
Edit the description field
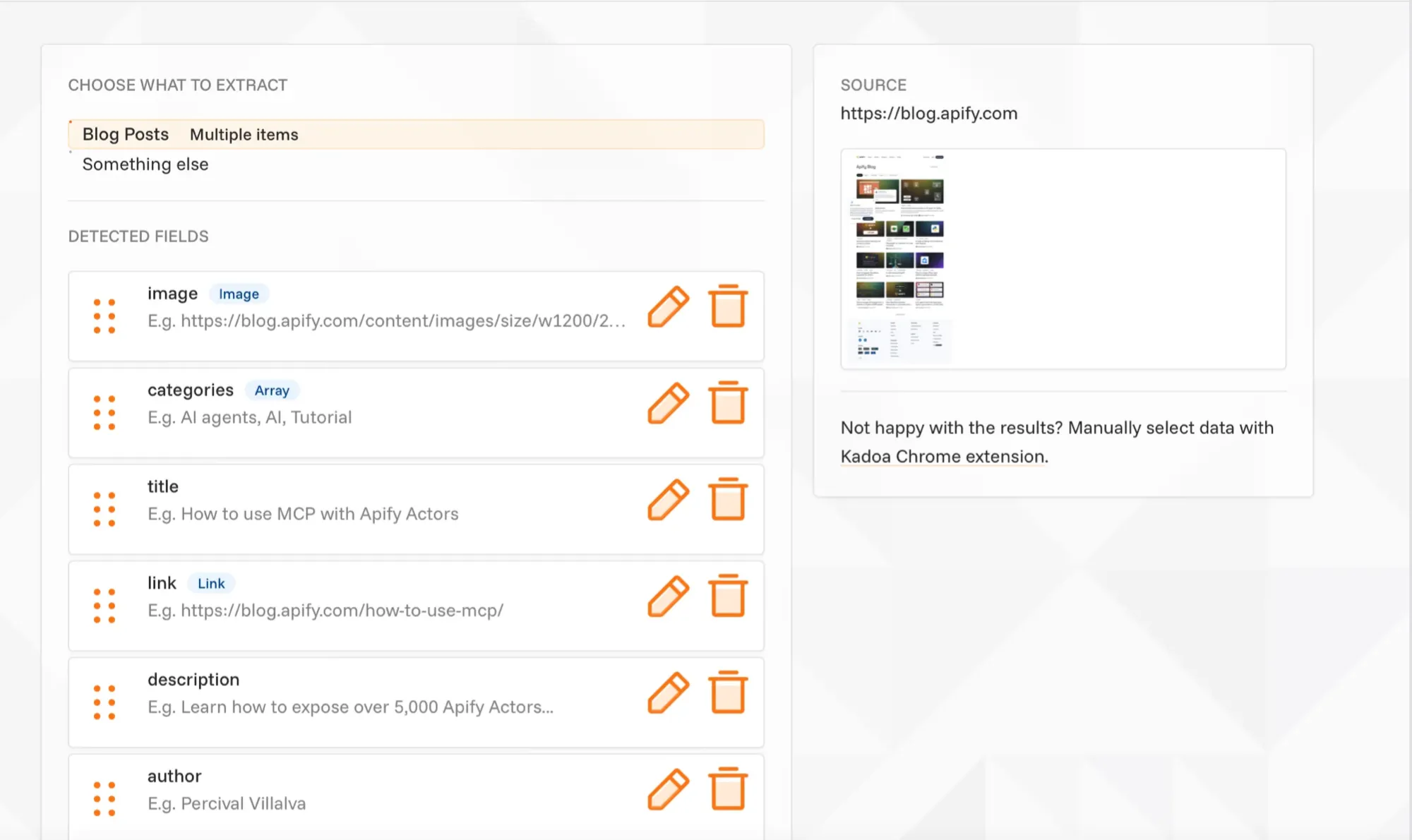668,692
